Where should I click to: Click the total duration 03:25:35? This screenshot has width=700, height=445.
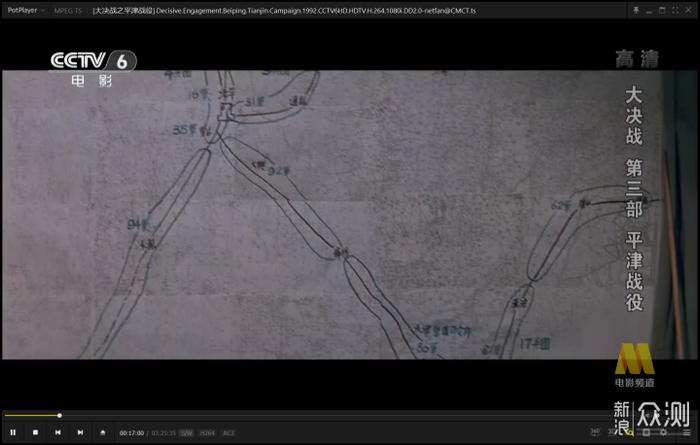point(163,433)
